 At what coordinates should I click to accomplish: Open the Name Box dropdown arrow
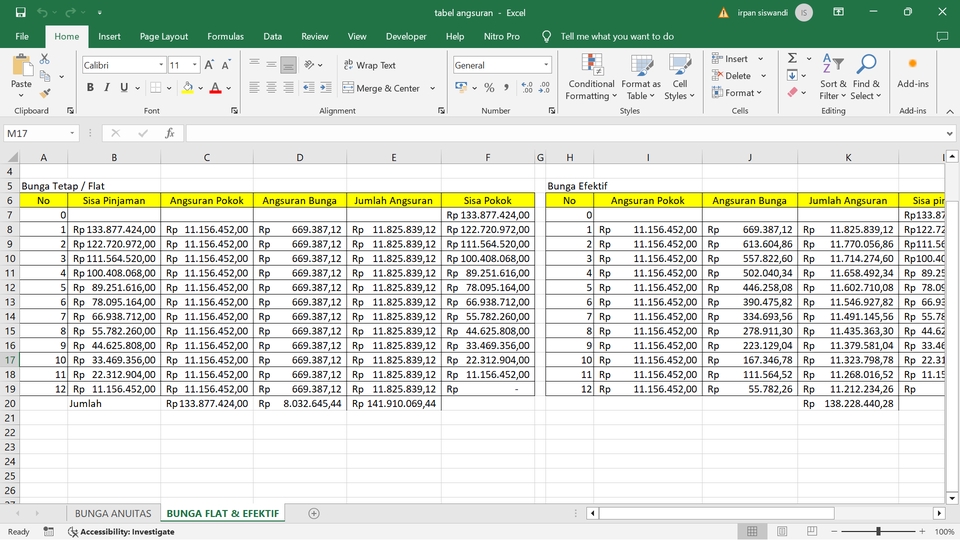click(73, 133)
